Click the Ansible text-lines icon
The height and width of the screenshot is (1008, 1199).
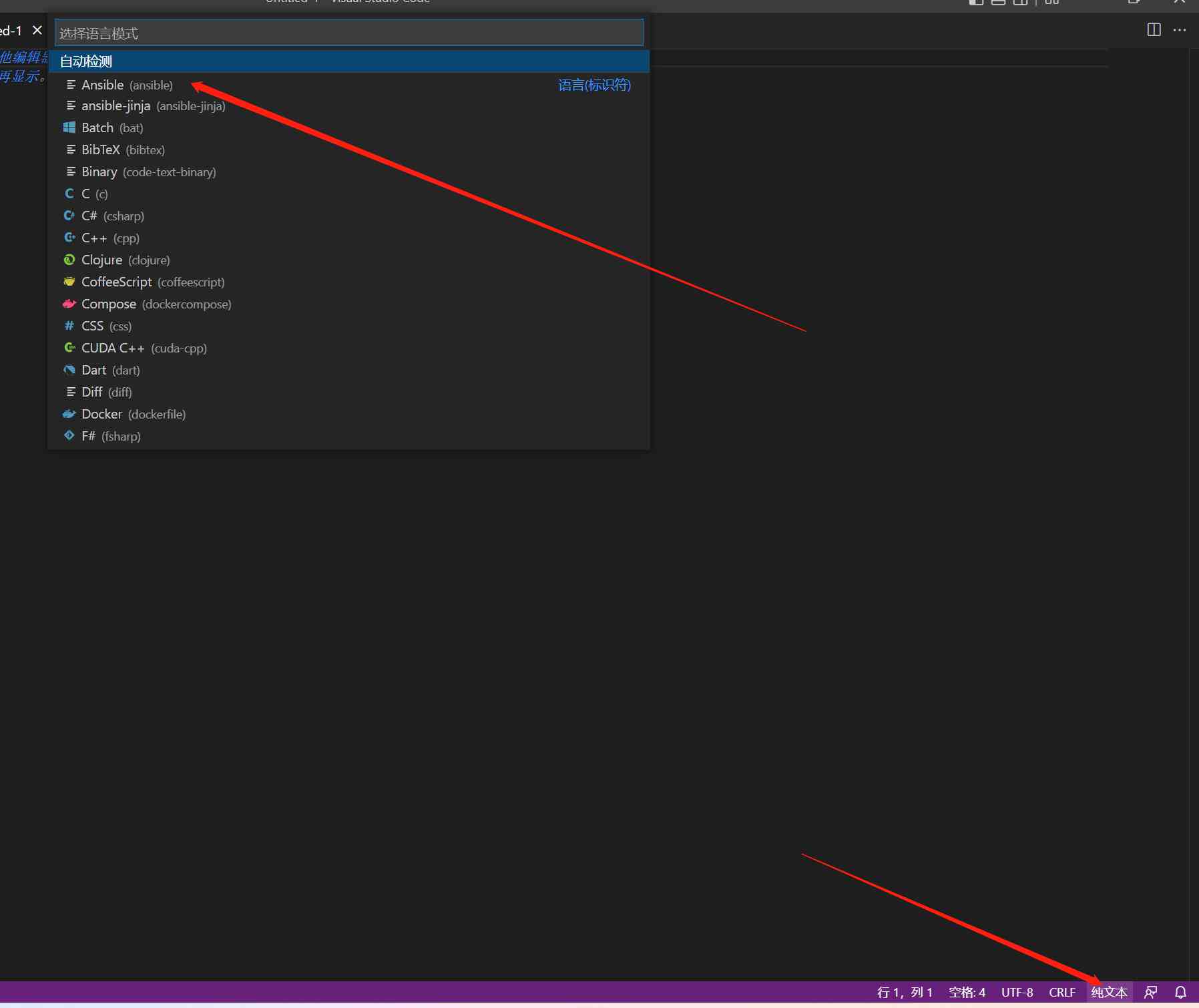click(71, 85)
